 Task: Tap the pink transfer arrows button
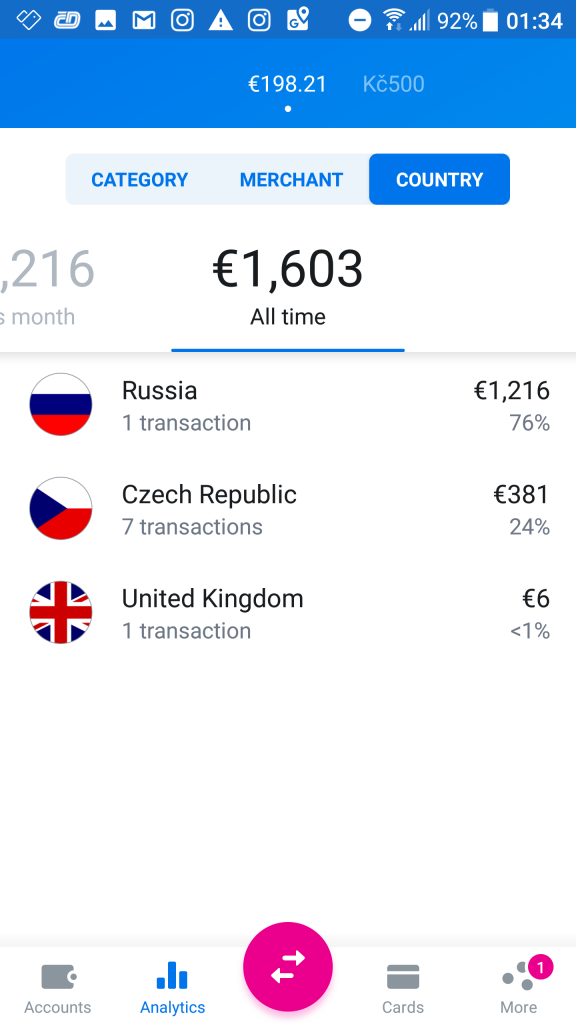pyautogui.click(x=288, y=967)
